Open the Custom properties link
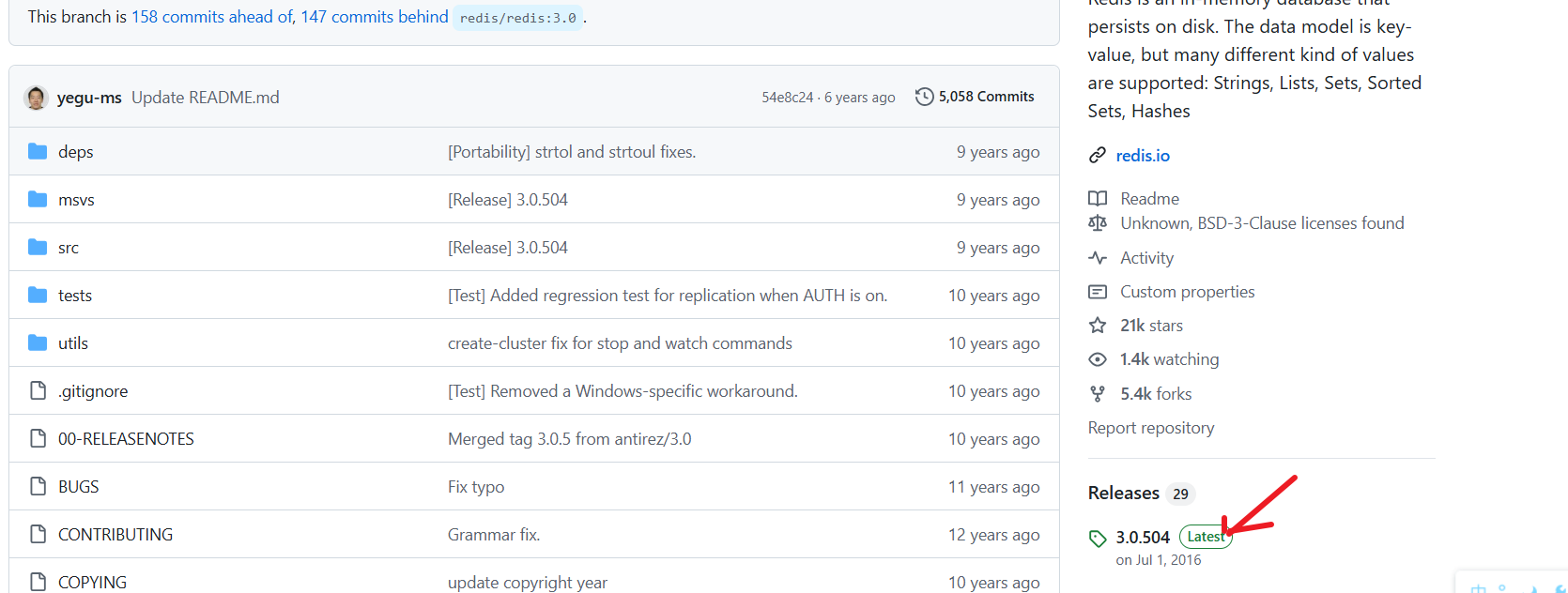The width and height of the screenshot is (1568, 593). click(1188, 292)
